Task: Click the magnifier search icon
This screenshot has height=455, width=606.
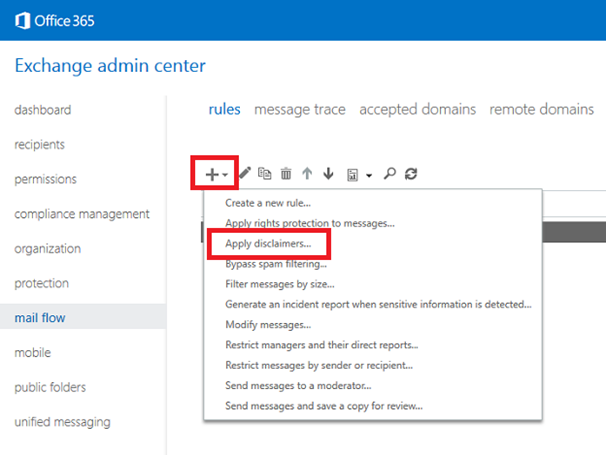Action: pos(389,174)
